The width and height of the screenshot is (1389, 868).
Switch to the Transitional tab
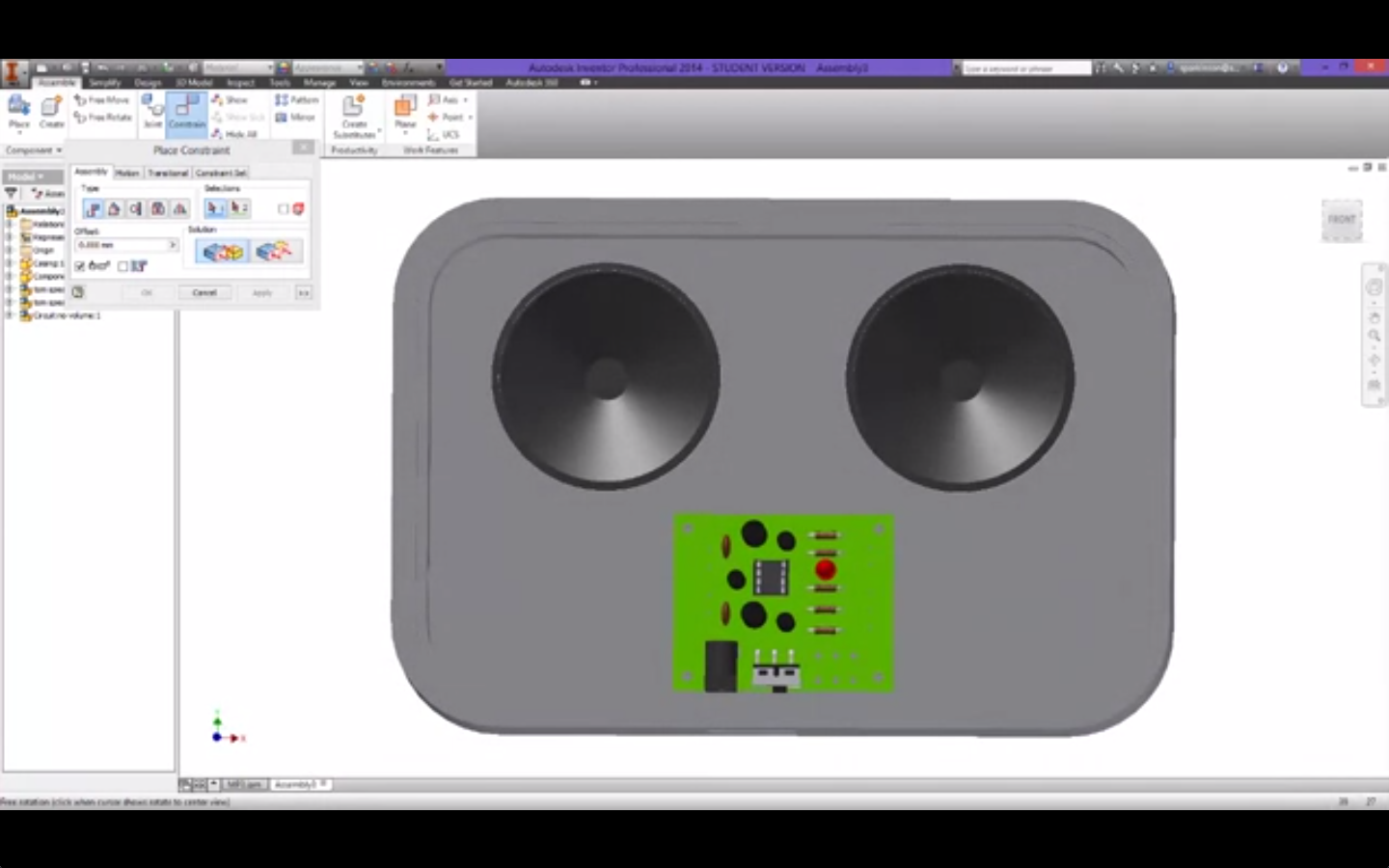(x=168, y=173)
